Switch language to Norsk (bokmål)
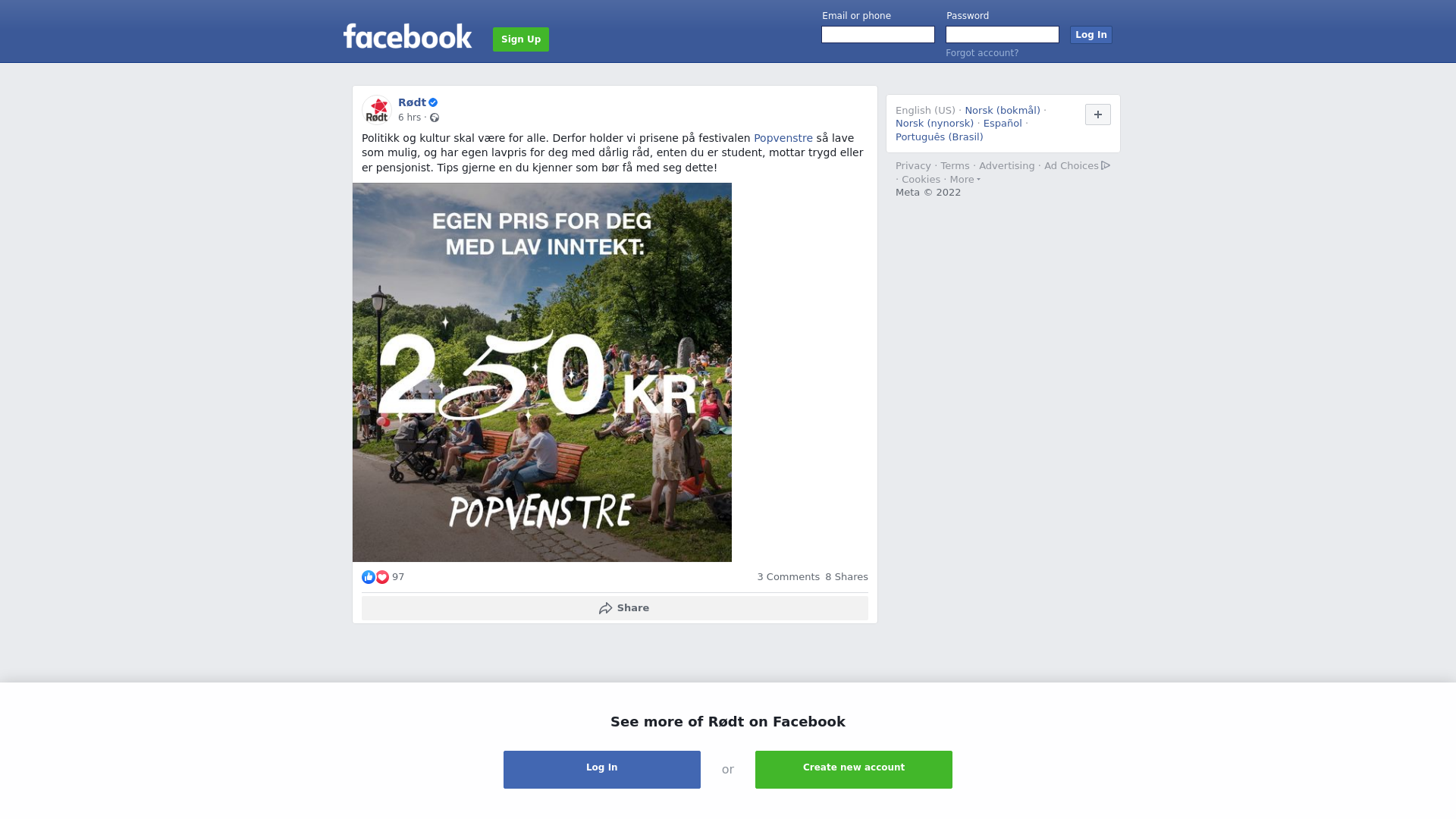Screen dimensions: 1456x819 point(1003,111)
